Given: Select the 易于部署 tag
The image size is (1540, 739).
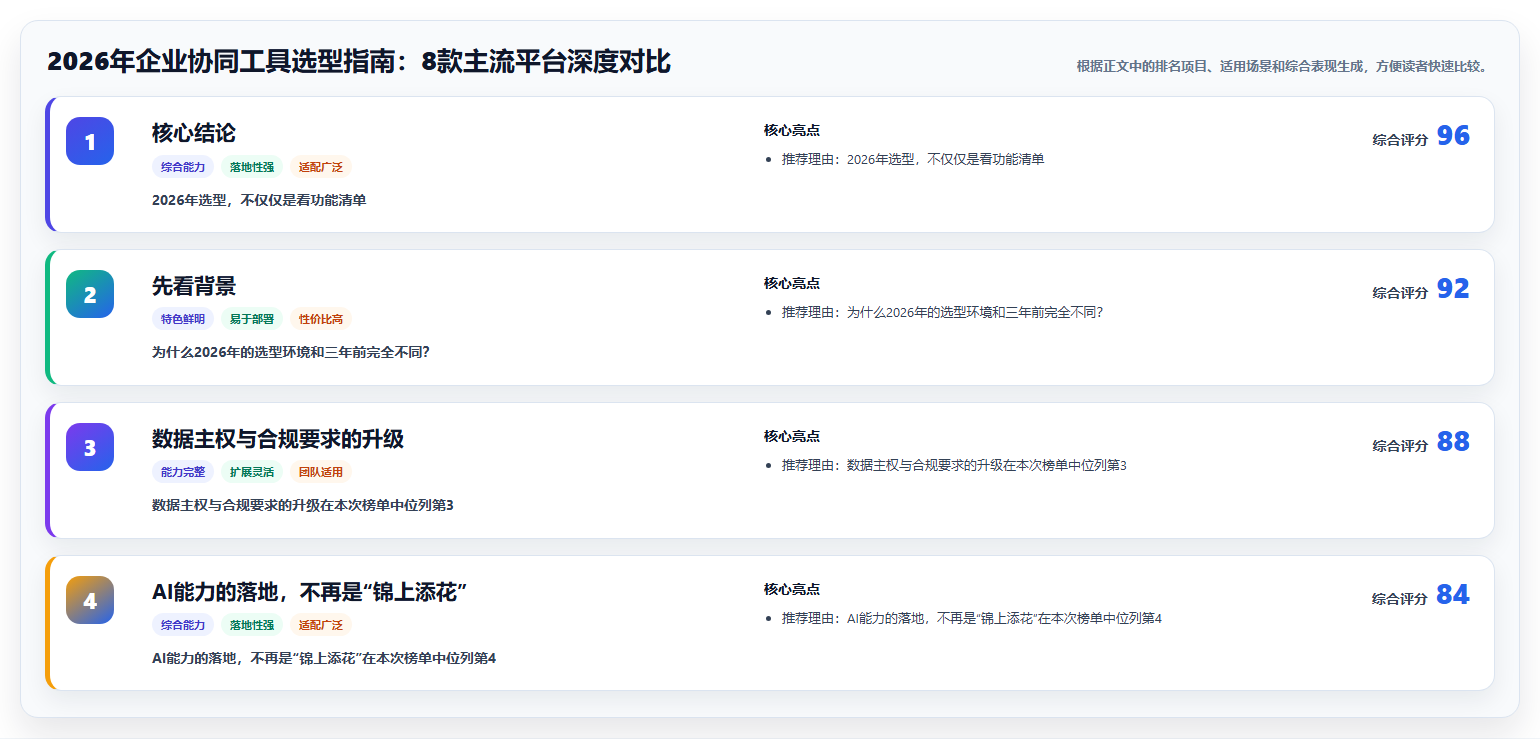Looking at the screenshot, I should tap(252, 319).
